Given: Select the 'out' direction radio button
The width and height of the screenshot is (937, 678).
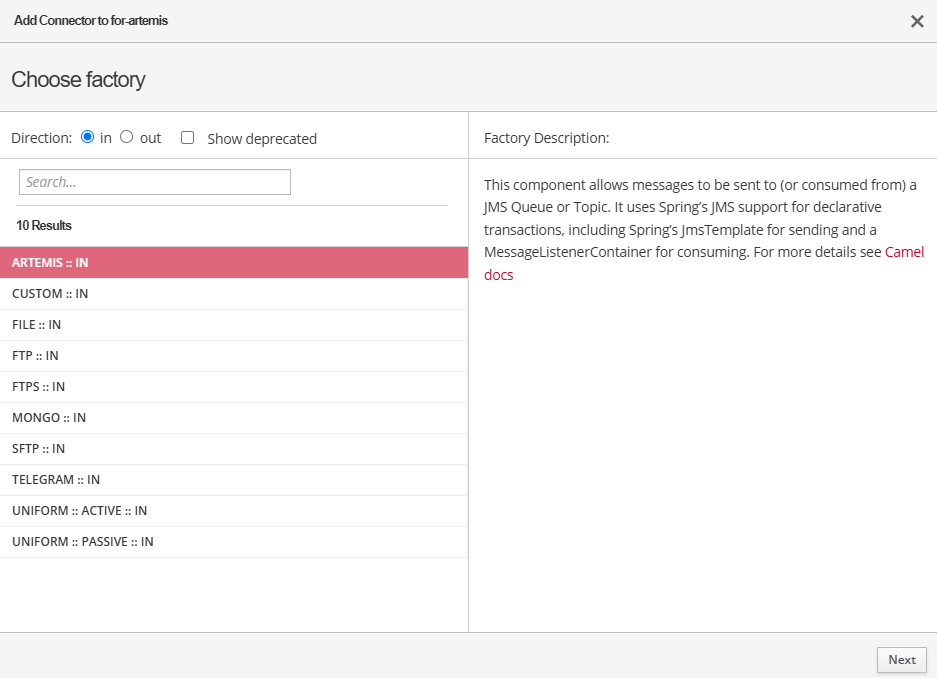Looking at the screenshot, I should click(x=127, y=137).
